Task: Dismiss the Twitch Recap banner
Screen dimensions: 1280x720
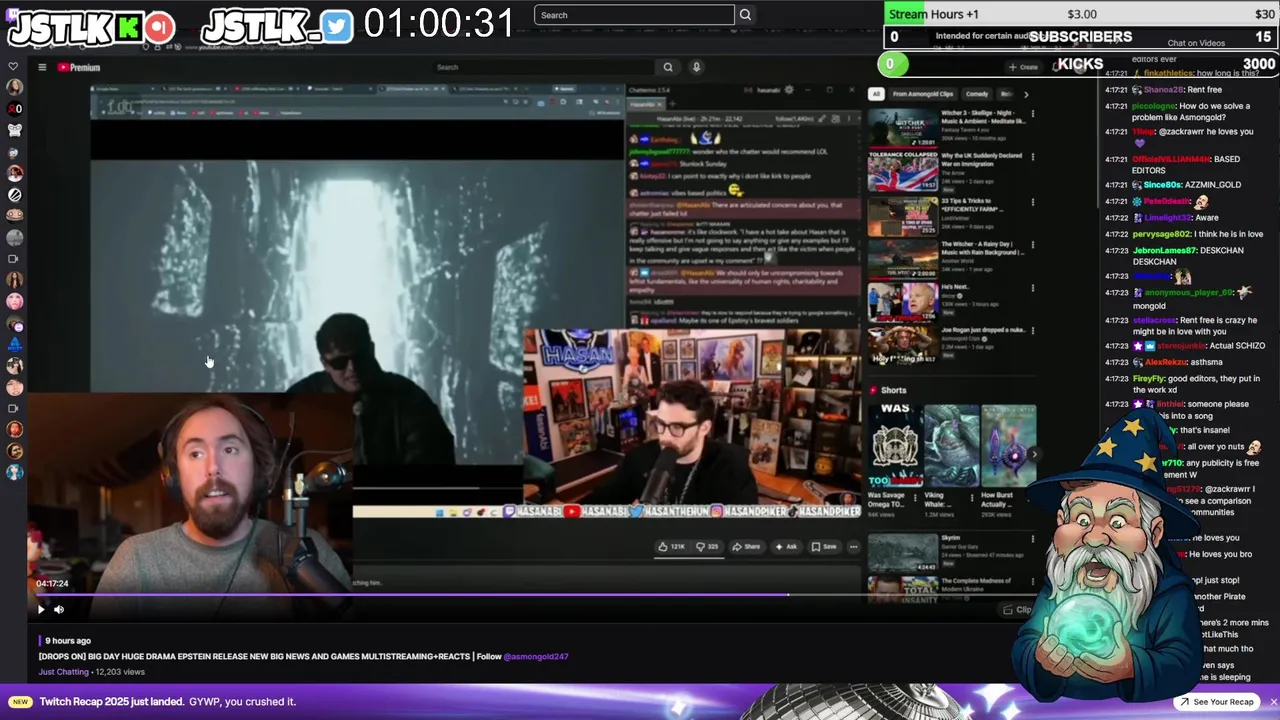Action: point(1272,702)
